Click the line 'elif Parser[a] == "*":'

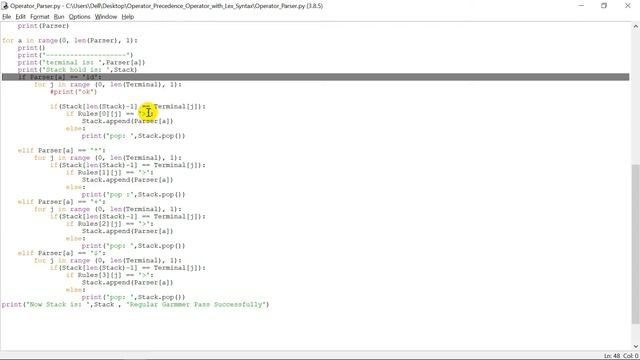coord(62,151)
